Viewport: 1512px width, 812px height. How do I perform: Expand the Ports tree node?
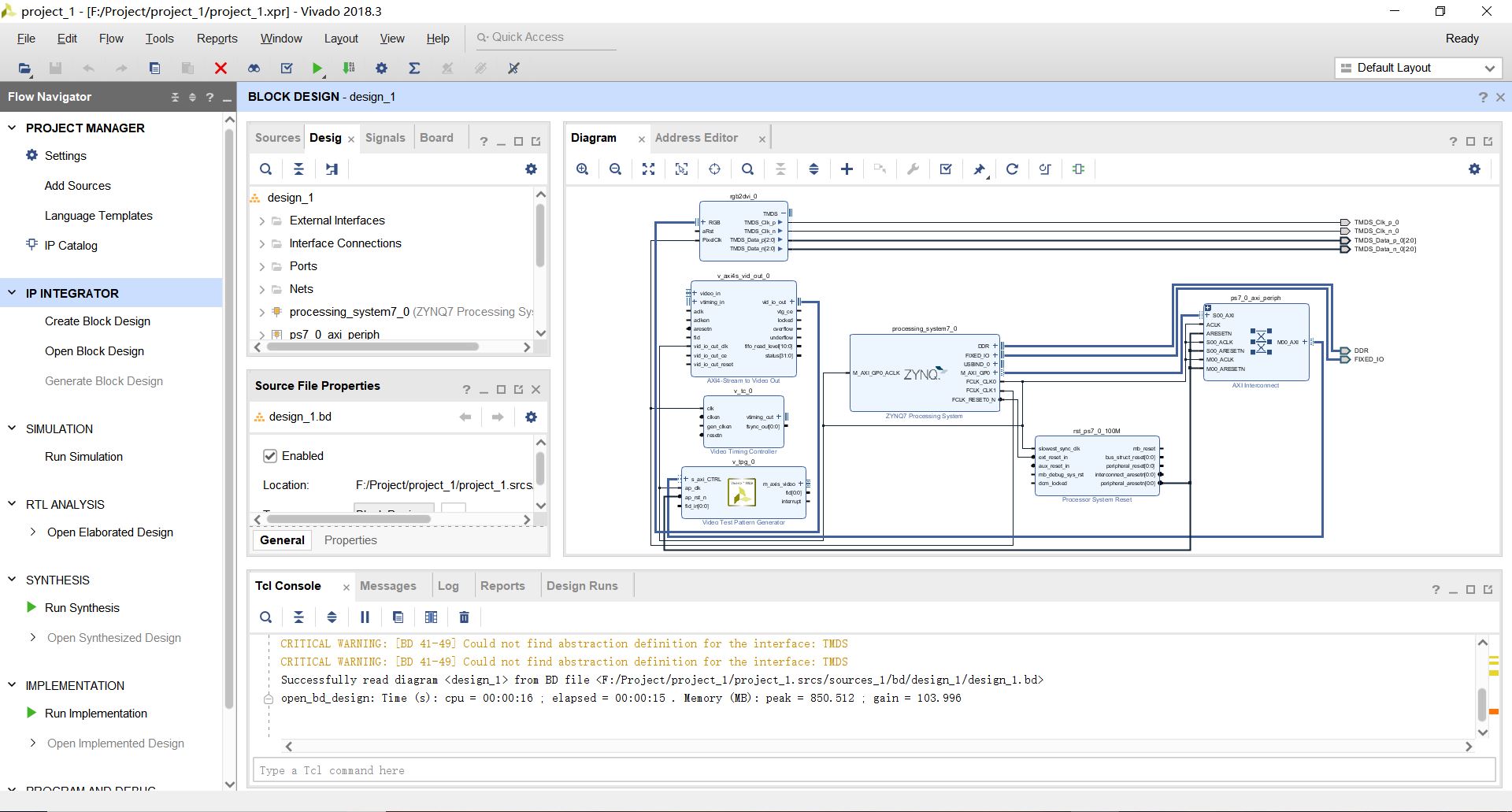pos(261,267)
